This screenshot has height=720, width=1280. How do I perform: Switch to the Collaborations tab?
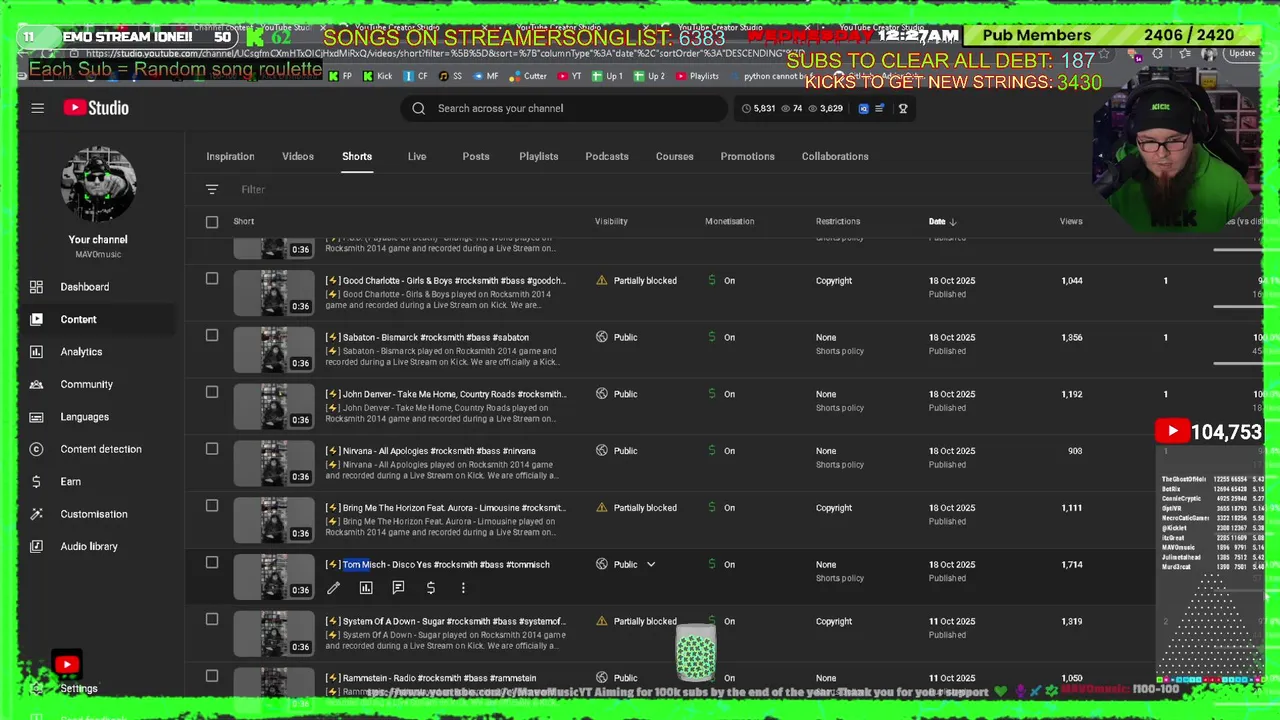835,157
